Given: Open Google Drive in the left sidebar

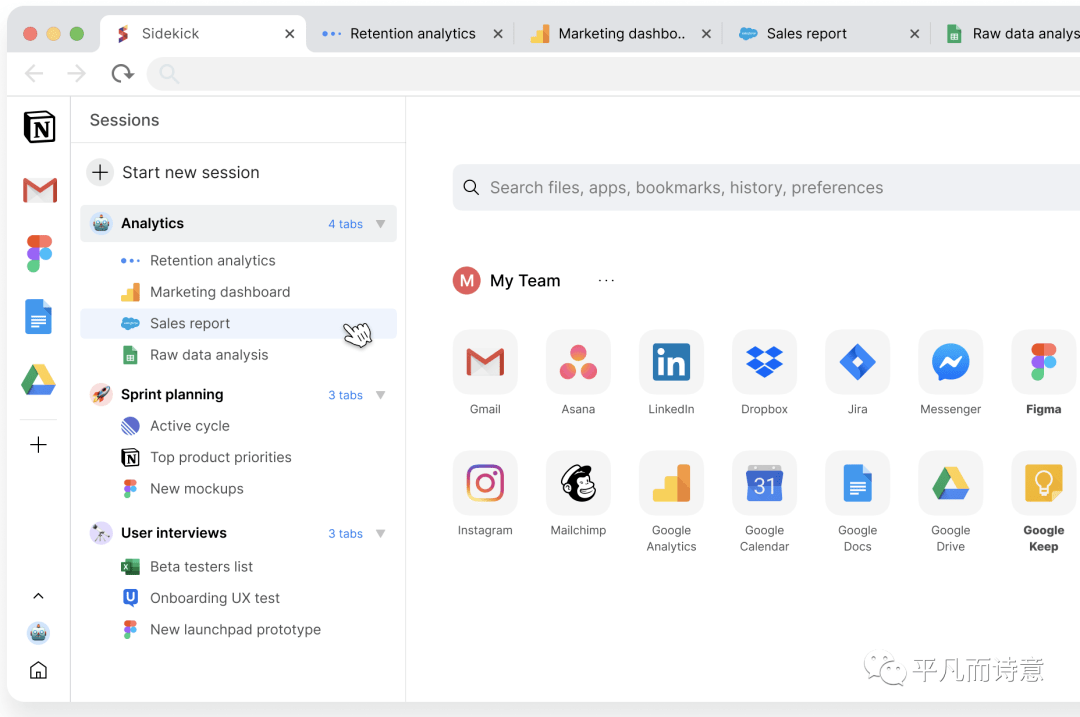Looking at the screenshot, I should pyautogui.click(x=39, y=380).
